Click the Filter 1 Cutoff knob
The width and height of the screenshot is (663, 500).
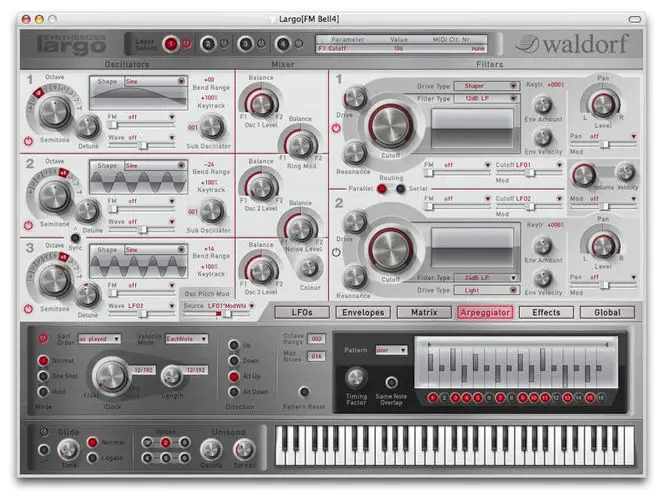[391, 127]
